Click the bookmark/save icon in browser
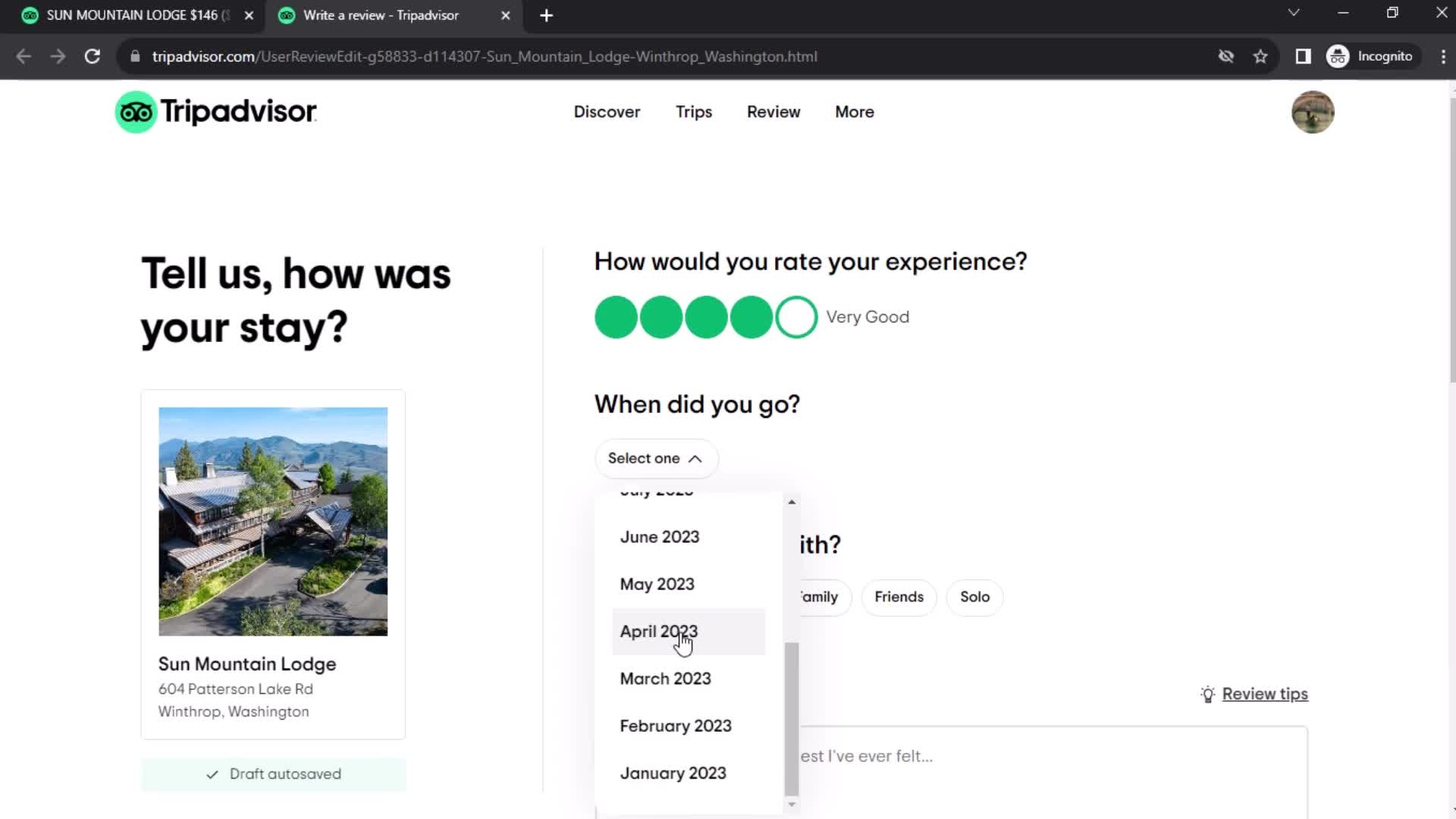Viewport: 1456px width, 819px height. point(1260,56)
